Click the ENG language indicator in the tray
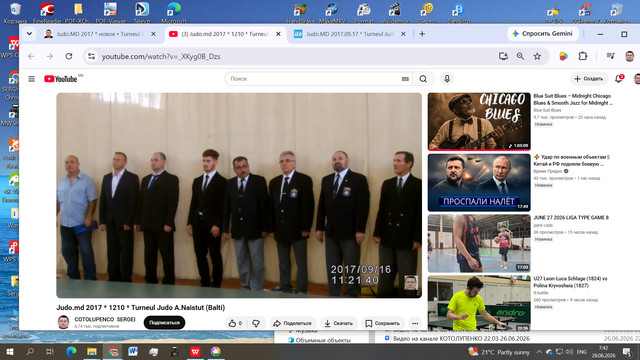The height and width of the screenshot is (360, 640). [x=582, y=351]
